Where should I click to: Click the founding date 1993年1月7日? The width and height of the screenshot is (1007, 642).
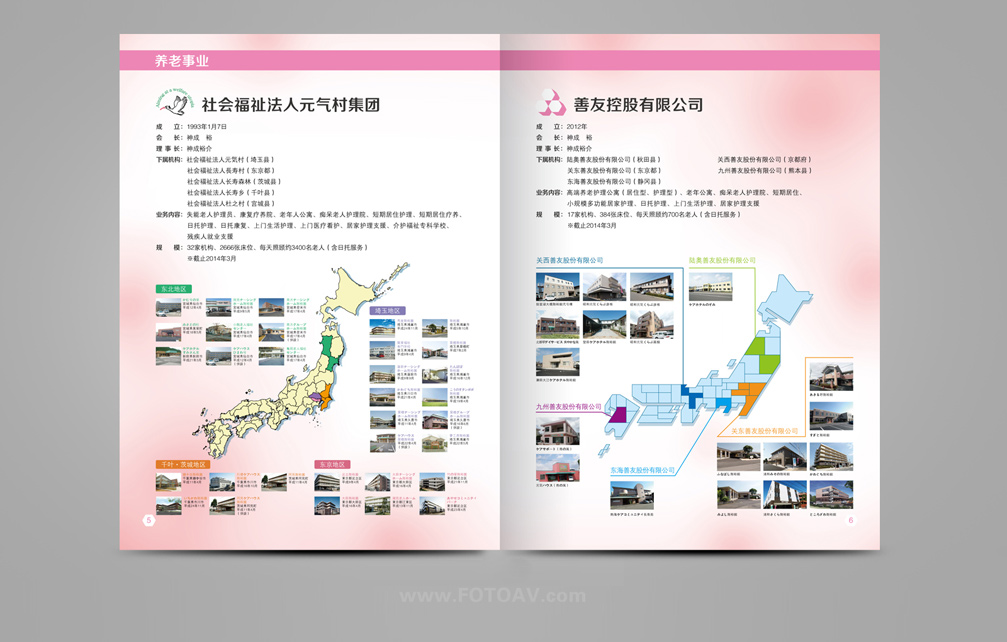tap(207, 126)
